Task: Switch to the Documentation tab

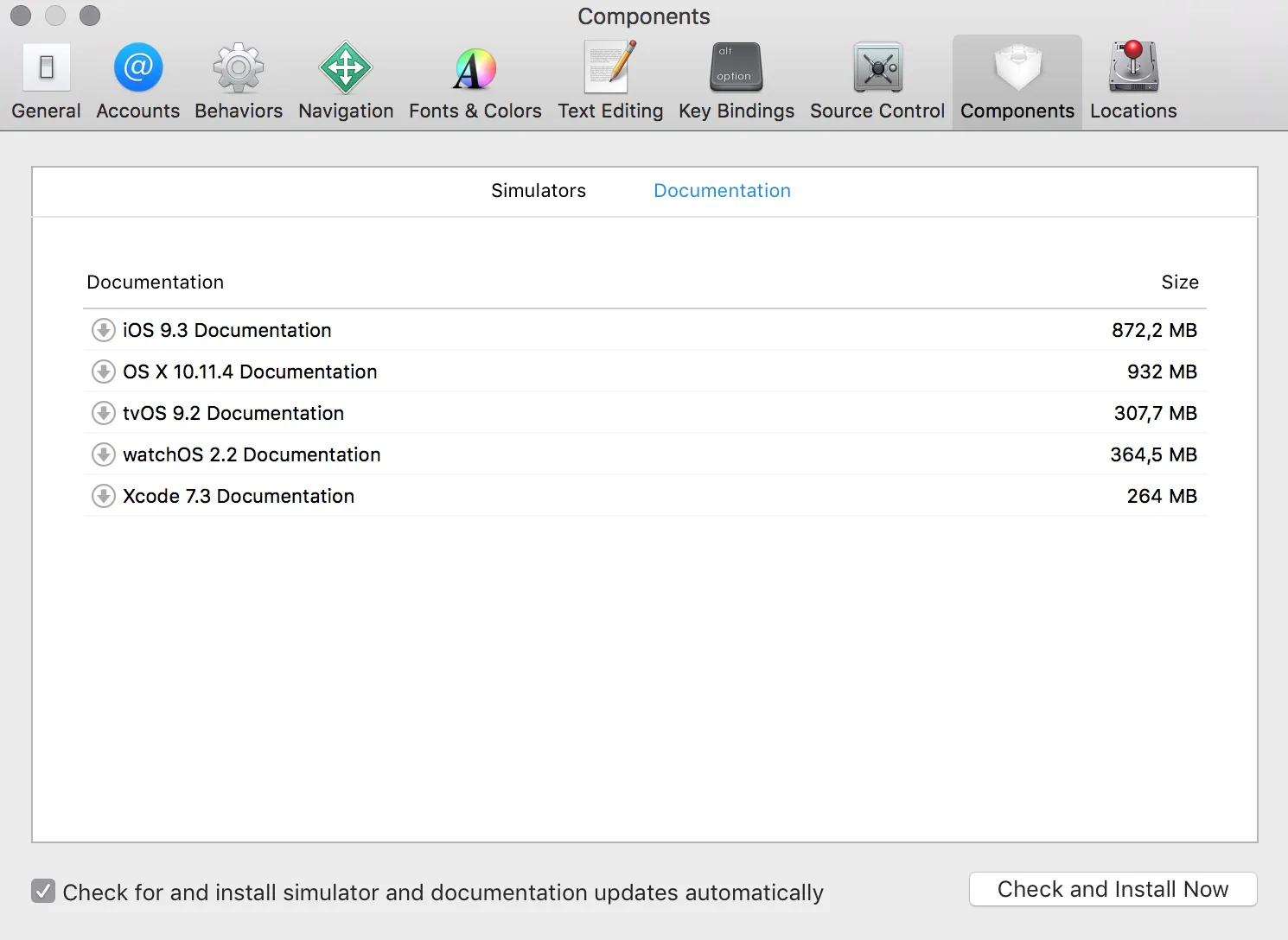Action: pyautogui.click(x=722, y=191)
